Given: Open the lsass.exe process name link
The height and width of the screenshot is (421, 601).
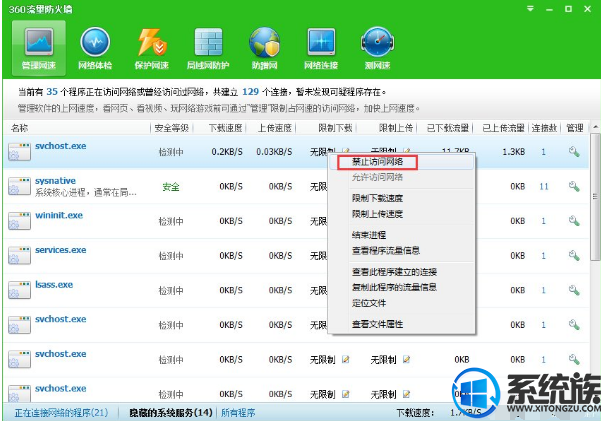Looking at the screenshot, I should pyautogui.click(x=54, y=285).
